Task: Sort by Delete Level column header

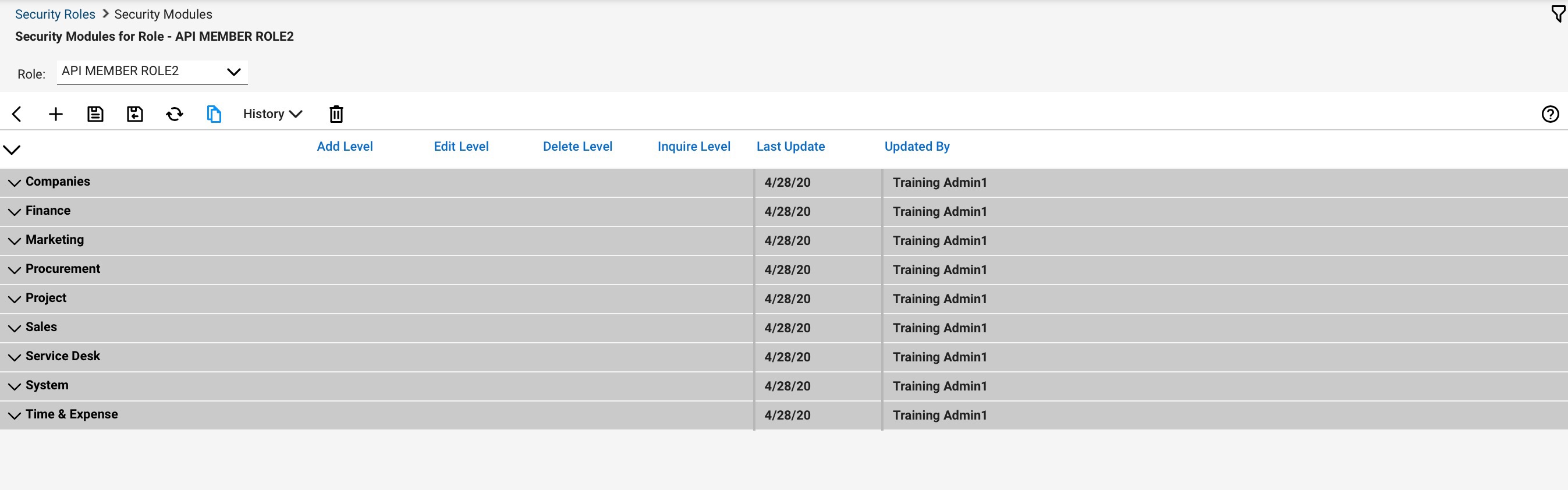Action: 577,146
